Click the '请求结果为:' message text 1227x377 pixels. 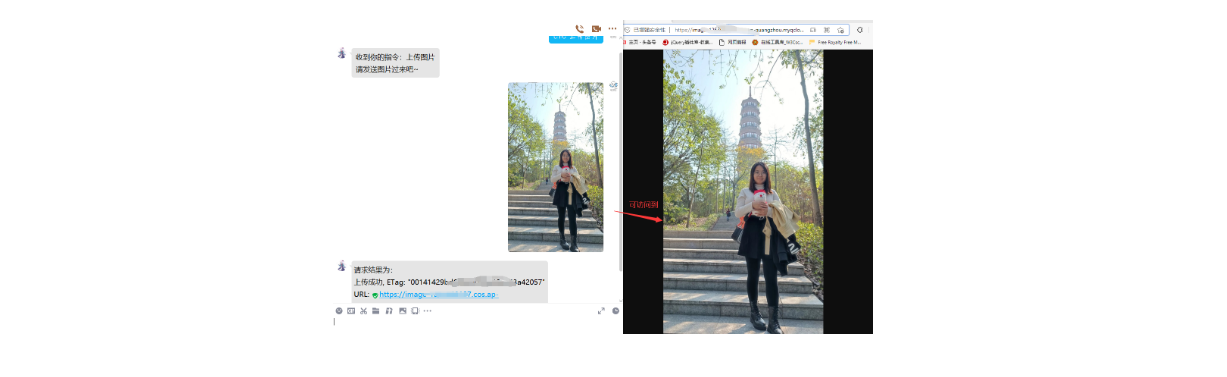click(373, 270)
